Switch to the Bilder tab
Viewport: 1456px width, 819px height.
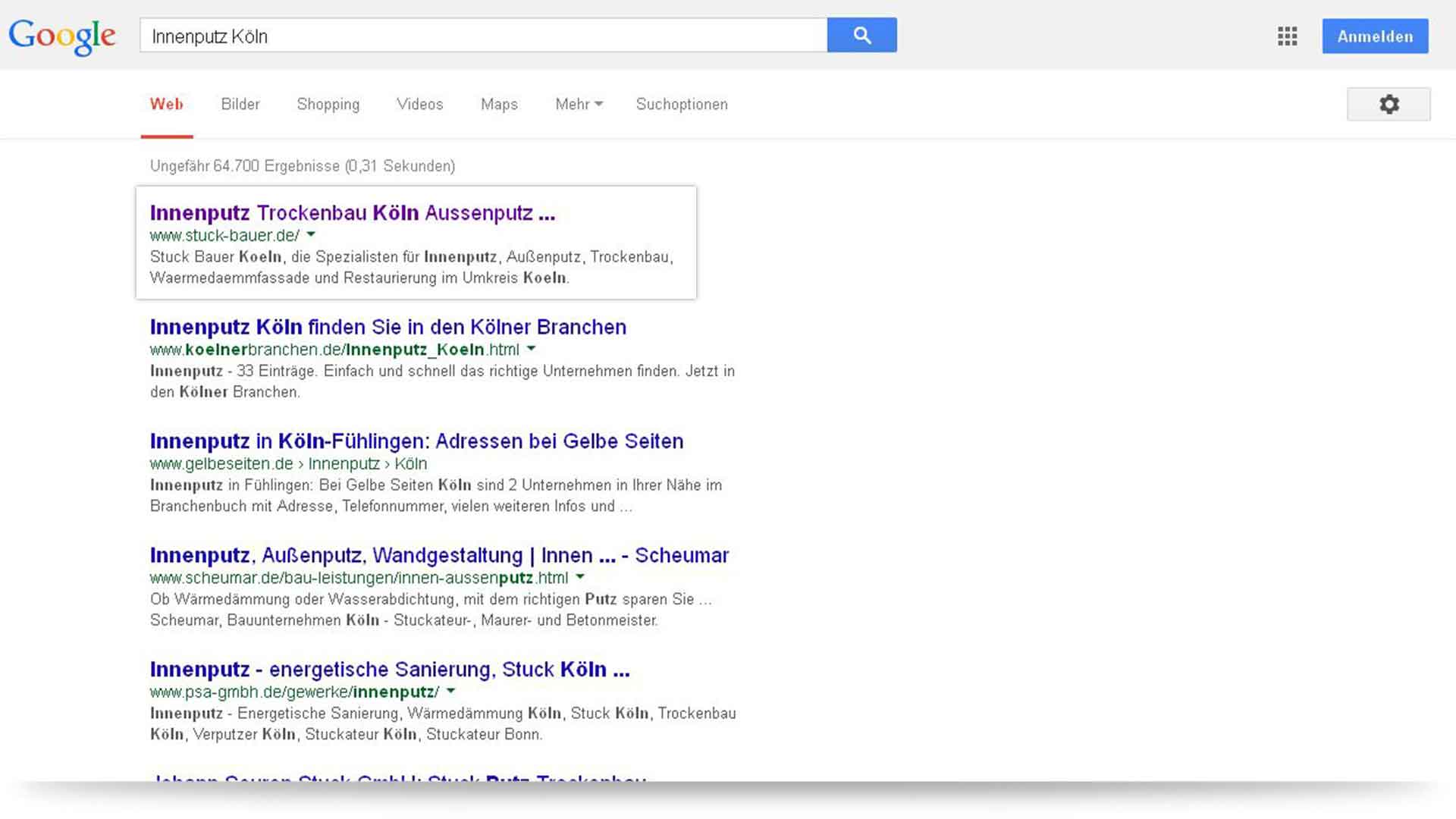coord(240,105)
